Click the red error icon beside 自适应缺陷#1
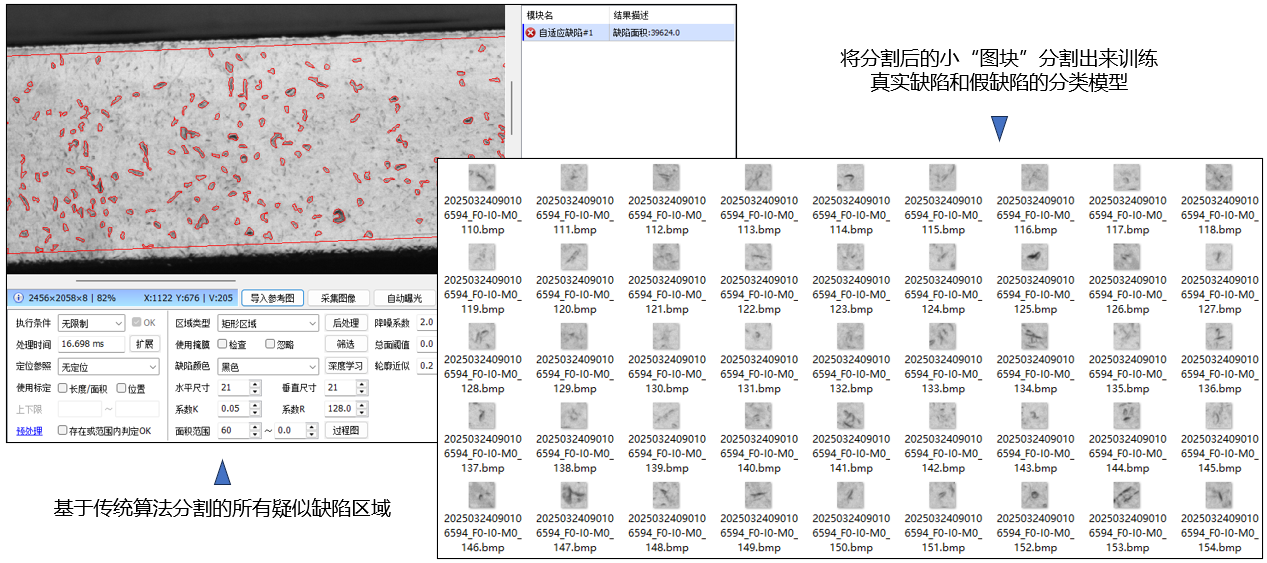 coord(530,33)
